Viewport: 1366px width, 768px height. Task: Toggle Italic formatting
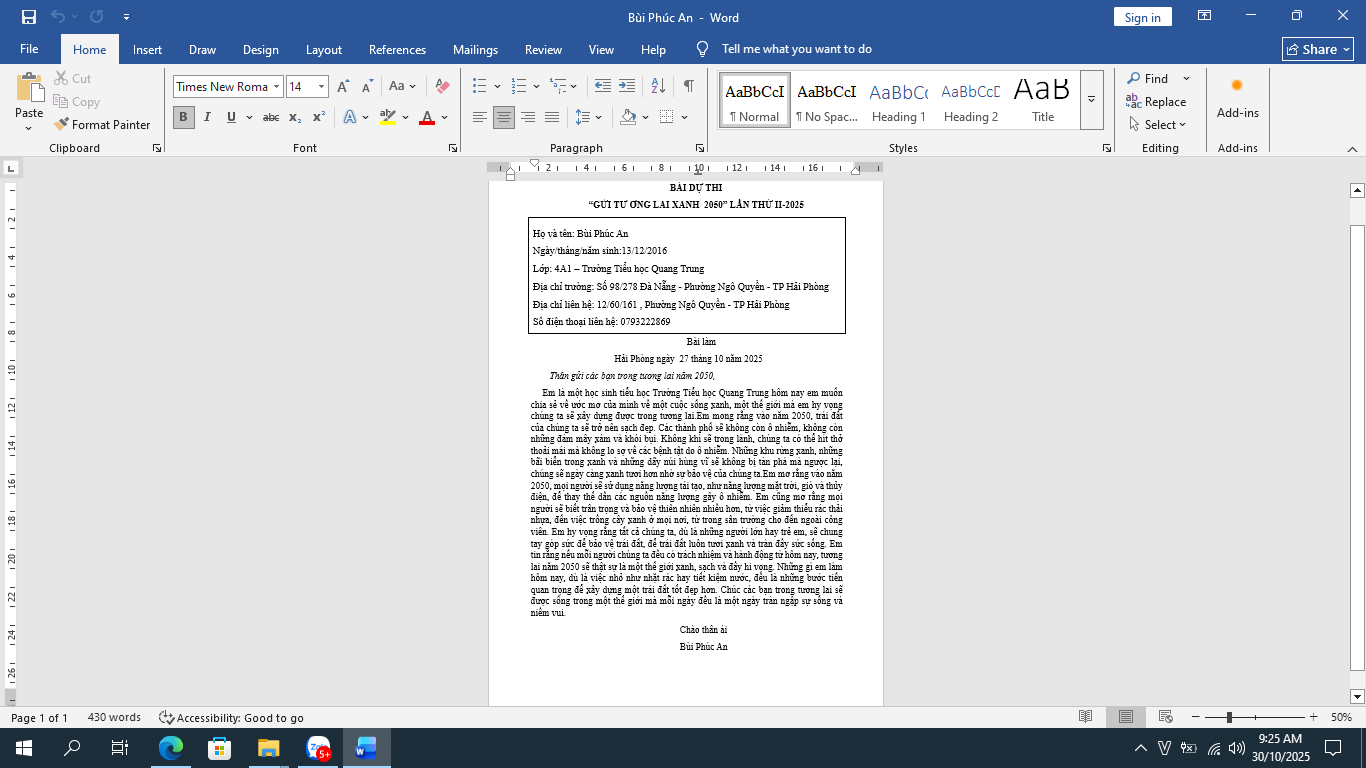coord(207,117)
